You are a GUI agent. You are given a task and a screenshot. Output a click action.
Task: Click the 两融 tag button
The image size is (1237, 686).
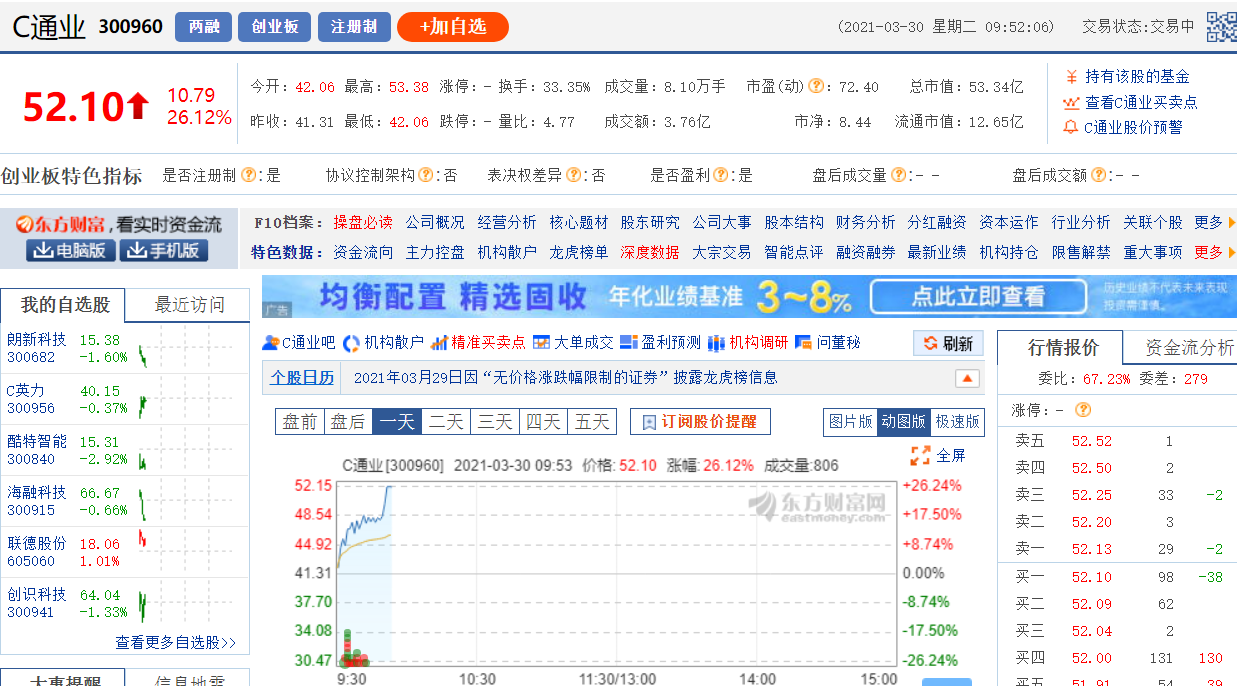(203, 27)
